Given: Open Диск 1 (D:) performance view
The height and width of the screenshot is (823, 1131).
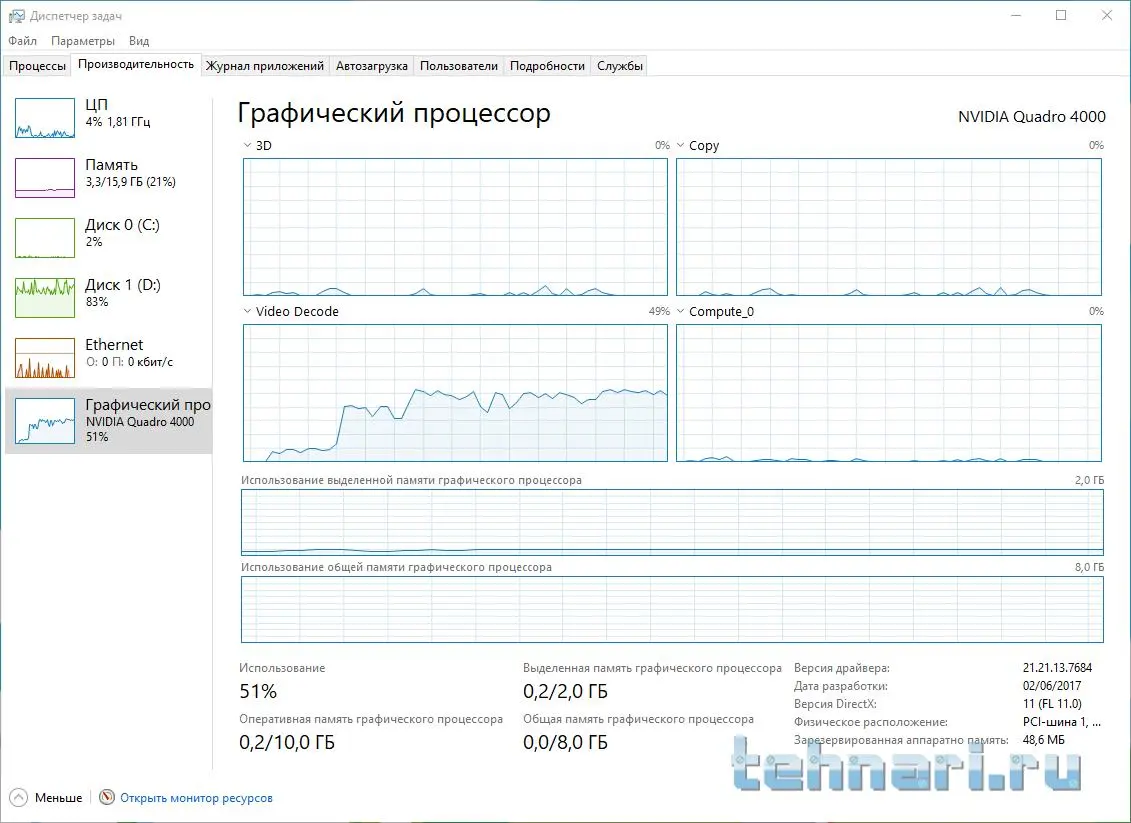Looking at the screenshot, I should [x=108, y=297].
